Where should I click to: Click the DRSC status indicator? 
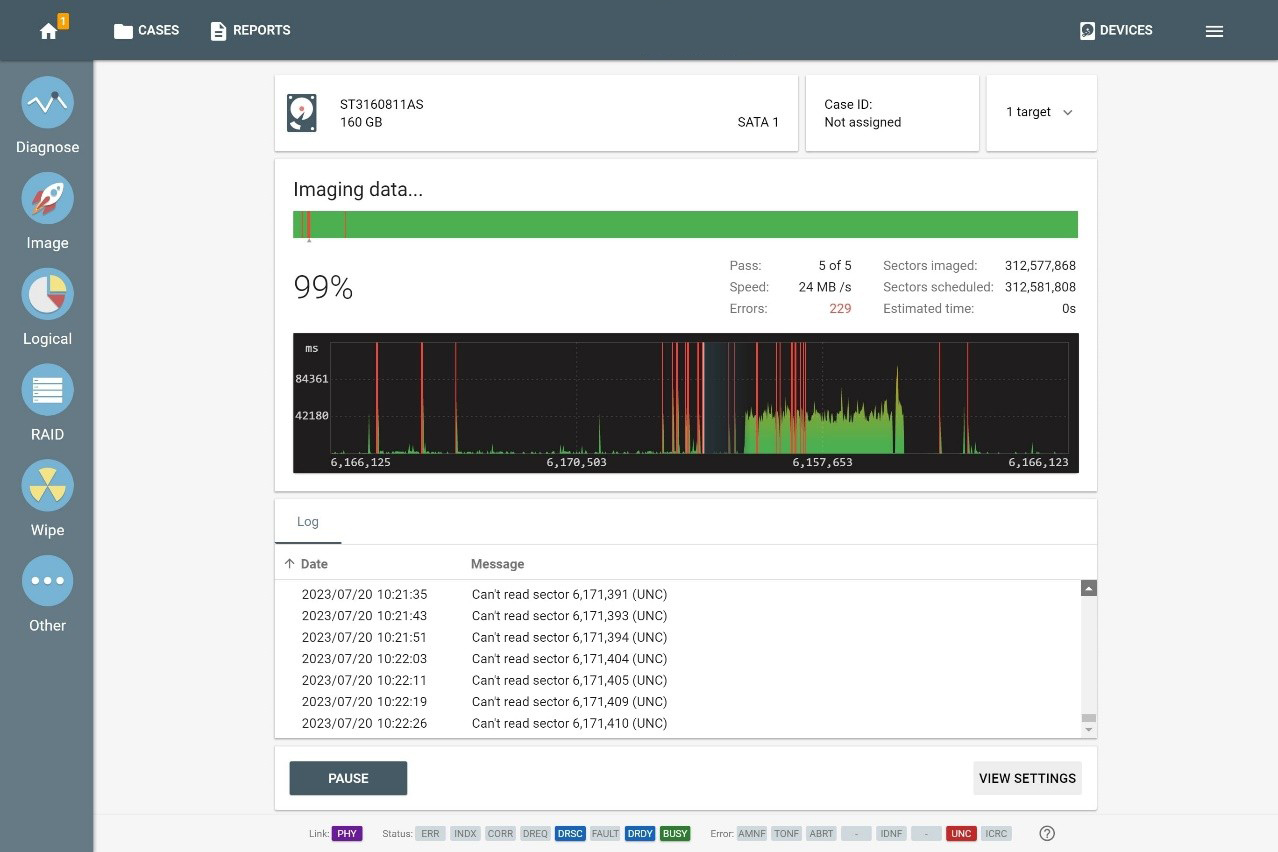[x=570, y=833]
